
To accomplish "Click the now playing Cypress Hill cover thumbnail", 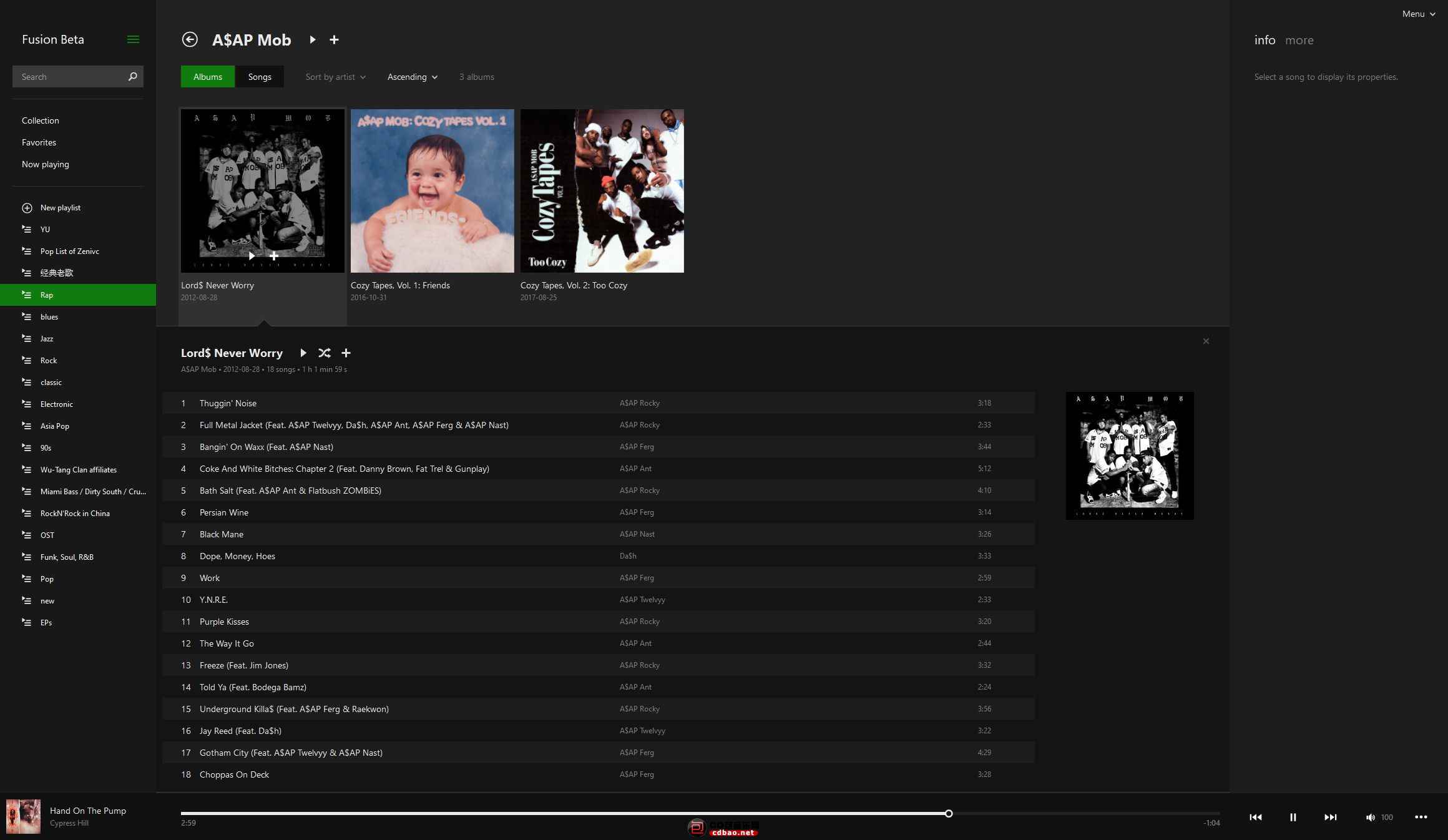I will 23,816.
